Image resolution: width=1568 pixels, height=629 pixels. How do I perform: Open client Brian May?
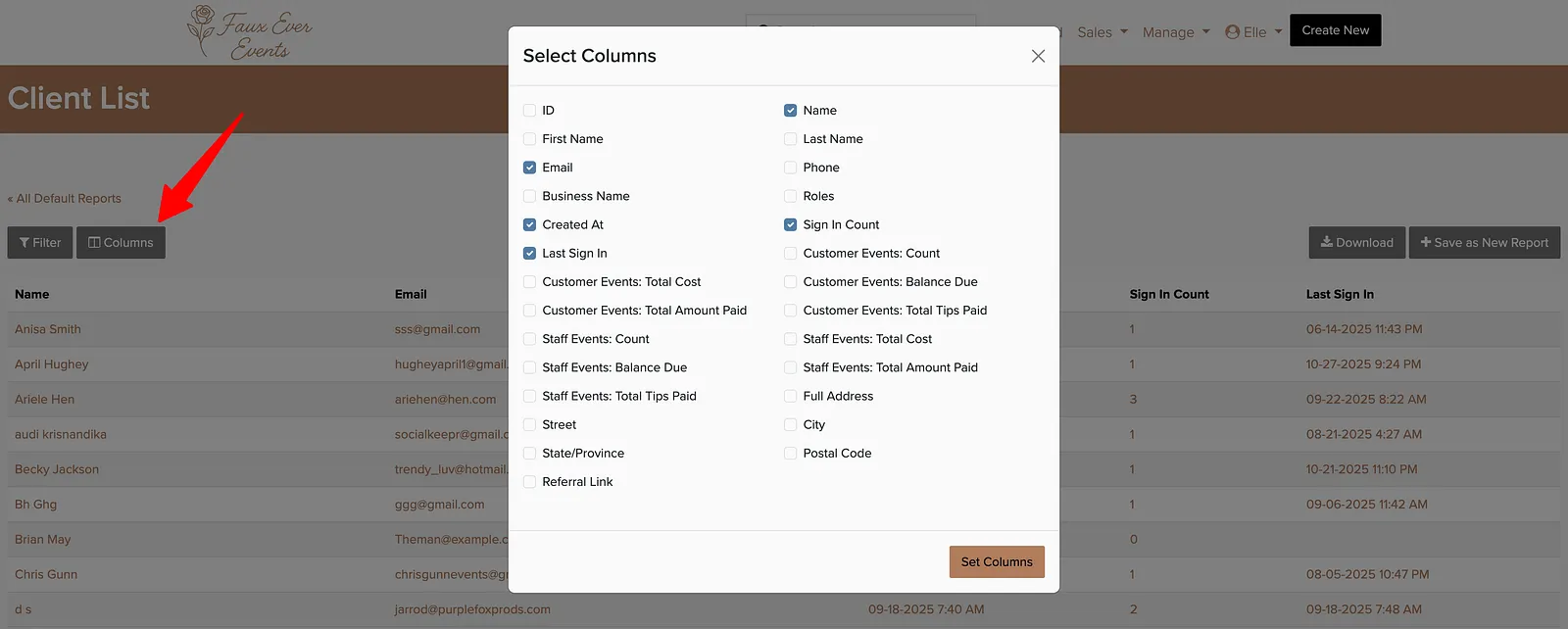43,540
